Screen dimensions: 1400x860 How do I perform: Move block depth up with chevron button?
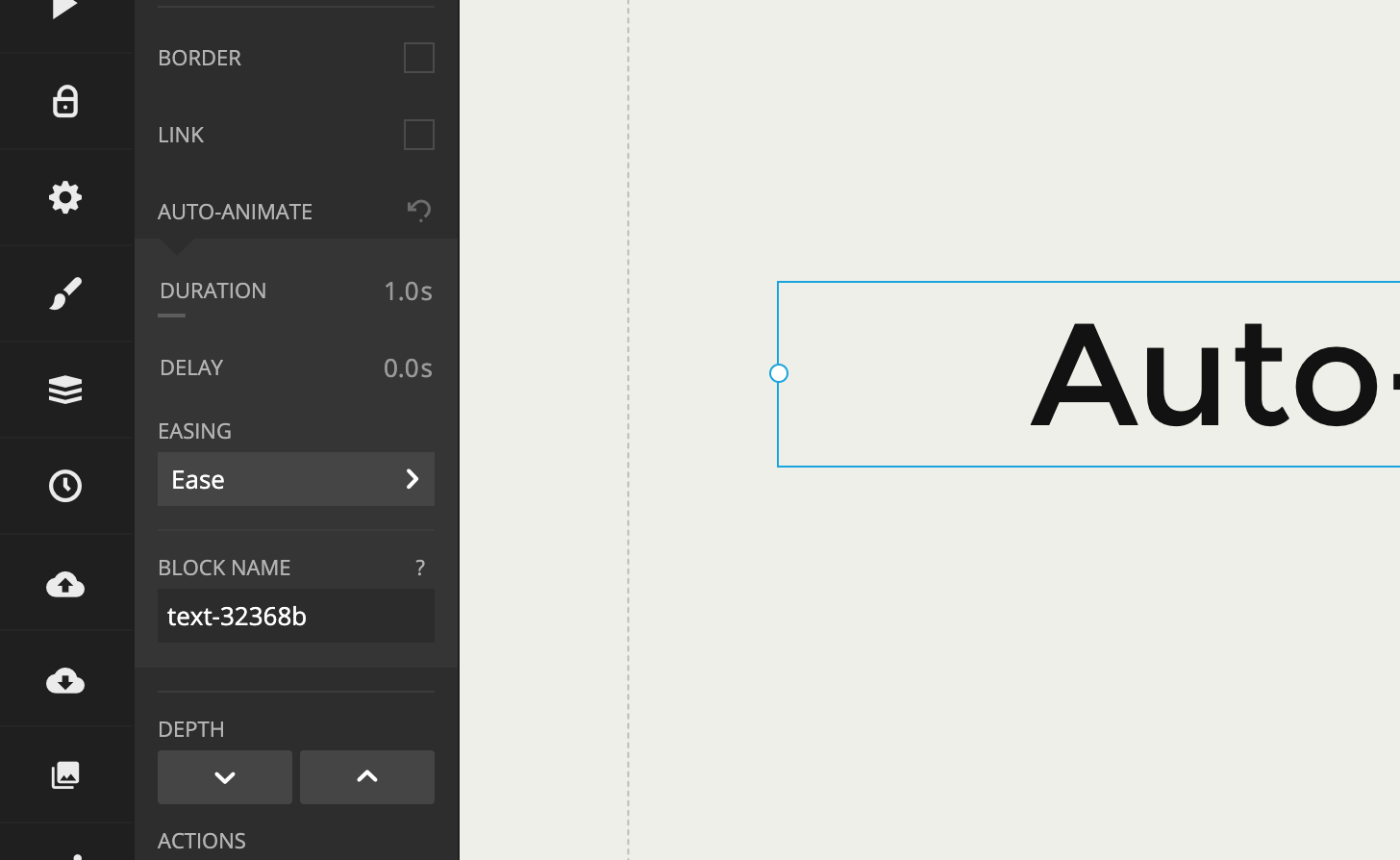pos(367,777)
